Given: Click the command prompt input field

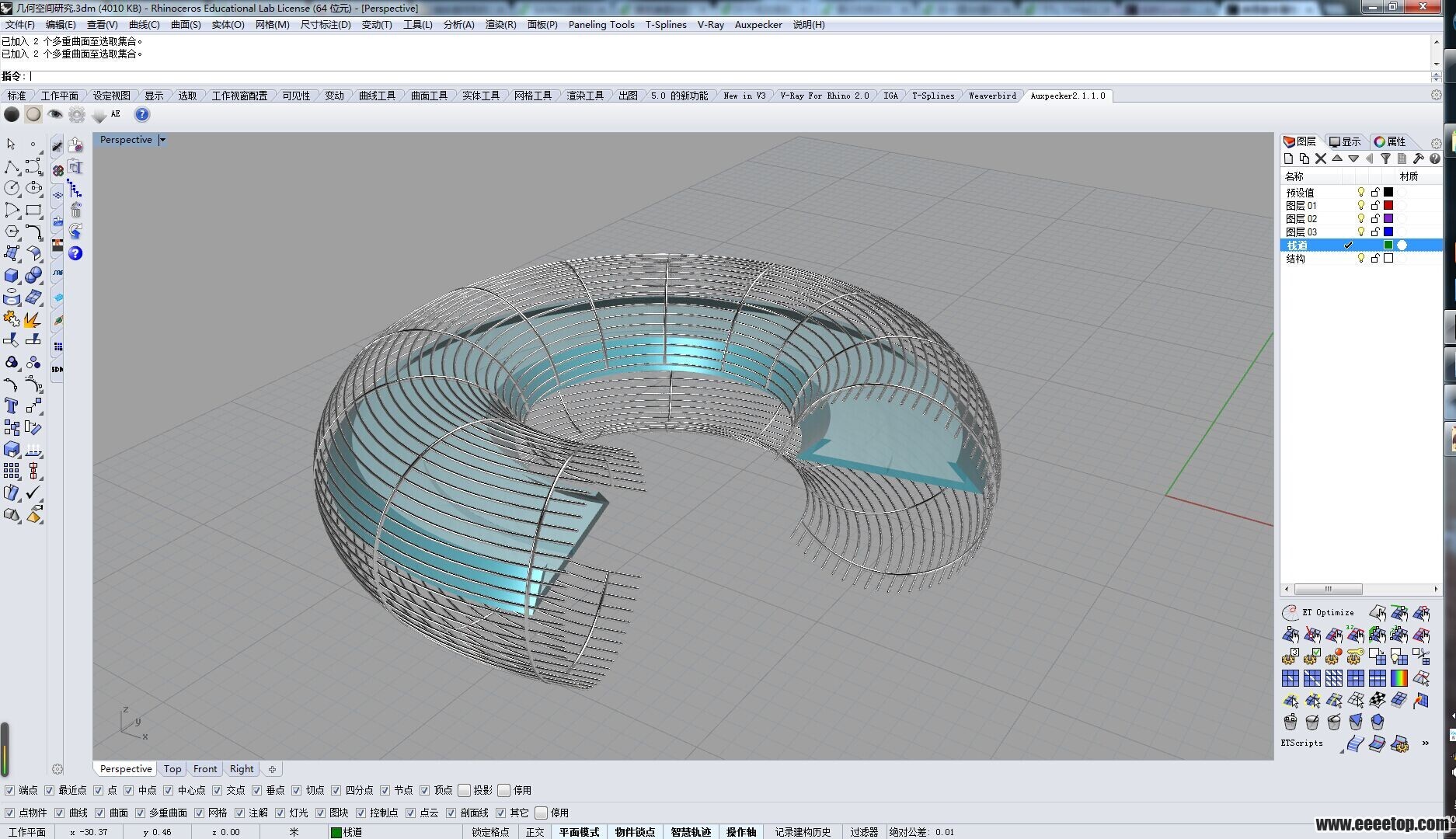Looking at the screenshot, I should pos(729,76).
